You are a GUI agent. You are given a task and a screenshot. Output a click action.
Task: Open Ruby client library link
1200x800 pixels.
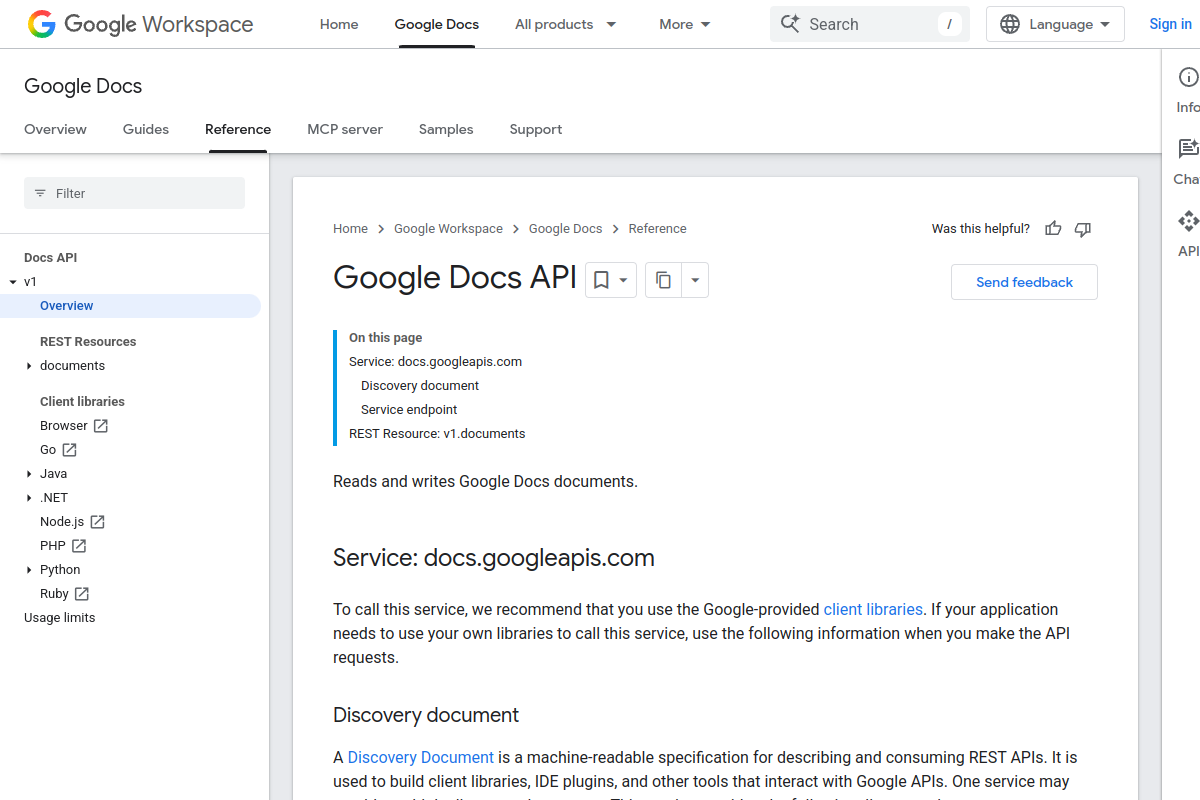tap(54, 594)
